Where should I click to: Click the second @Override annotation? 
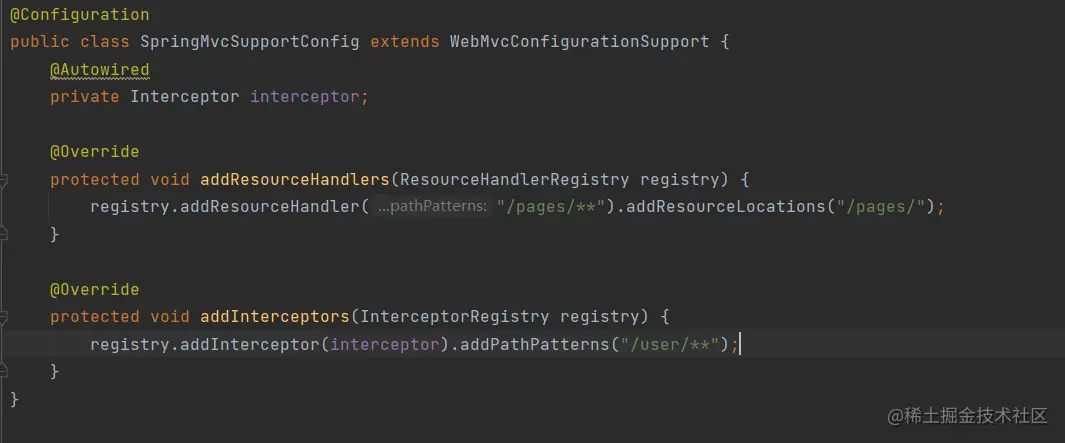point(94,289)
